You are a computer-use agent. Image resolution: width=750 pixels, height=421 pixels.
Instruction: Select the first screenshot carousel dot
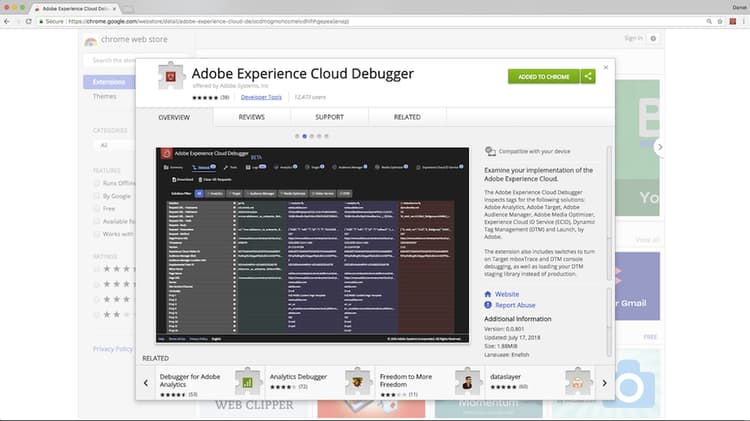coord(297,136)
